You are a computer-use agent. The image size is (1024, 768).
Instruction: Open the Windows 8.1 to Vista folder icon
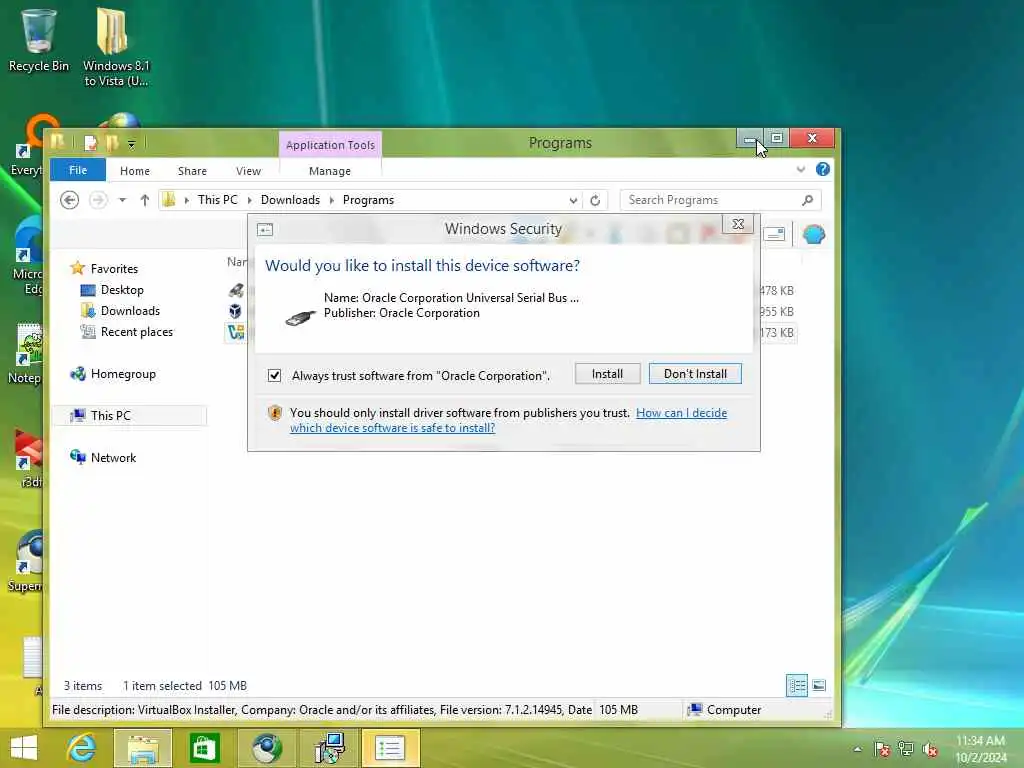click(x=116, y=47)
